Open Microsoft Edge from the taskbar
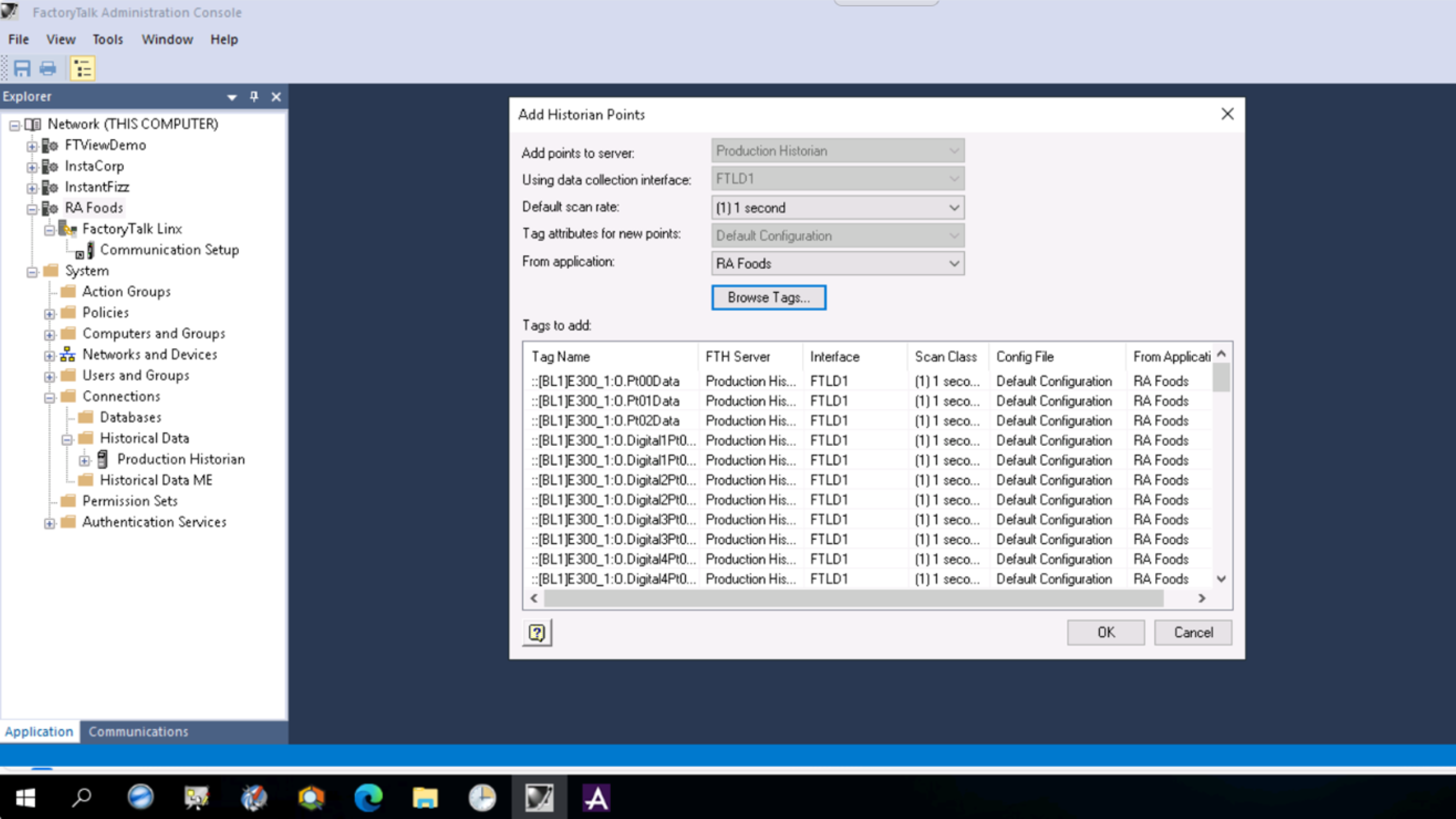The width and height of the screenshot is (1456, 819). [x=368, y=798]
